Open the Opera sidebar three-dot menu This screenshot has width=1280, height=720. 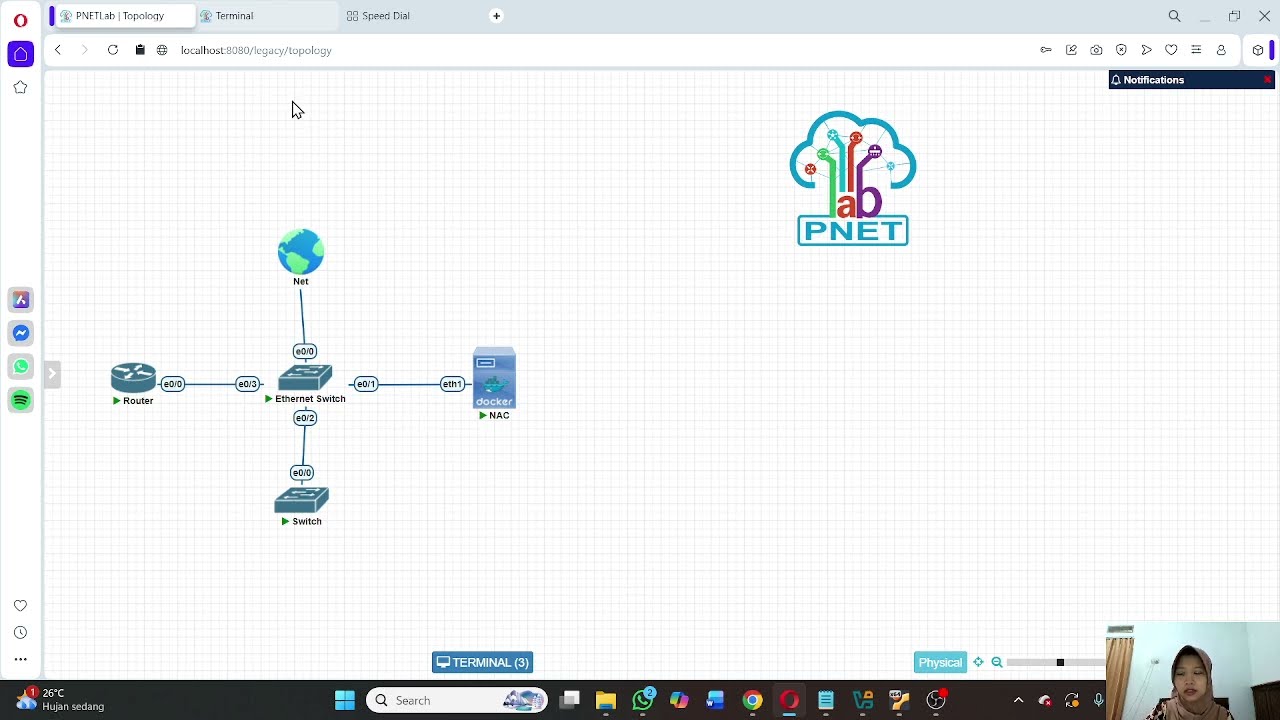20,659
